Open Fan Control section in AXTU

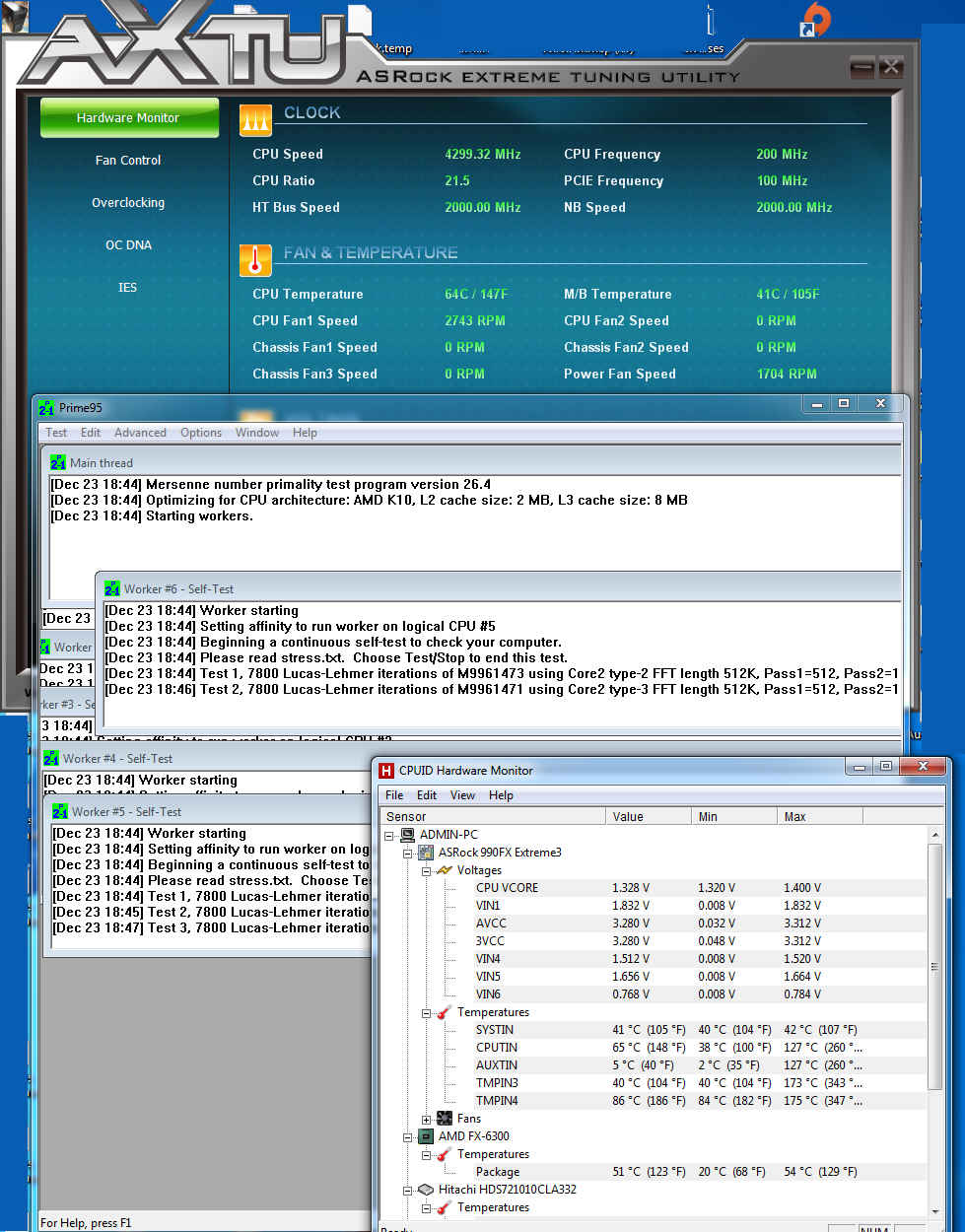click(x=128, y=160)
